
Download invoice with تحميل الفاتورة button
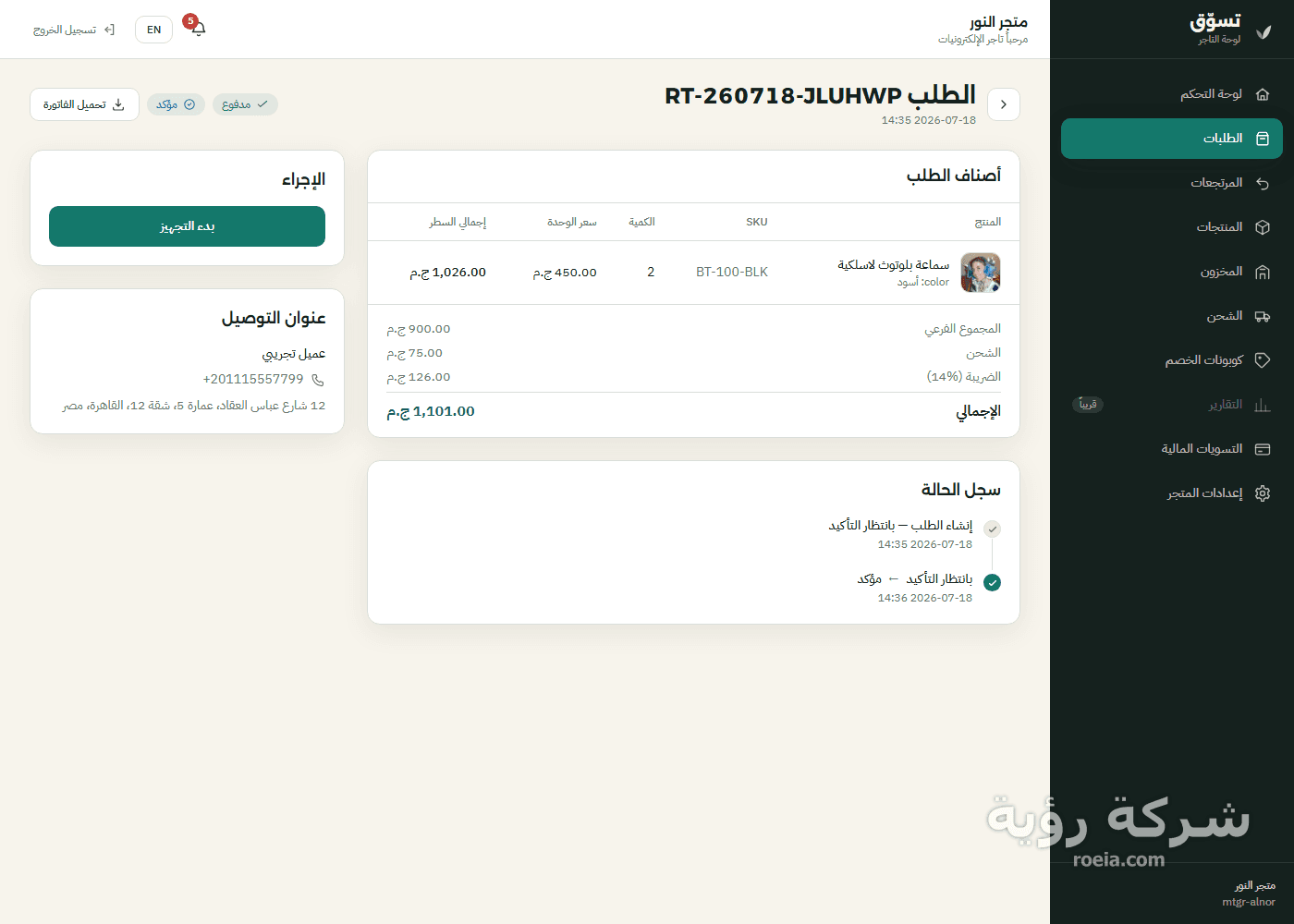pos(84,104)
